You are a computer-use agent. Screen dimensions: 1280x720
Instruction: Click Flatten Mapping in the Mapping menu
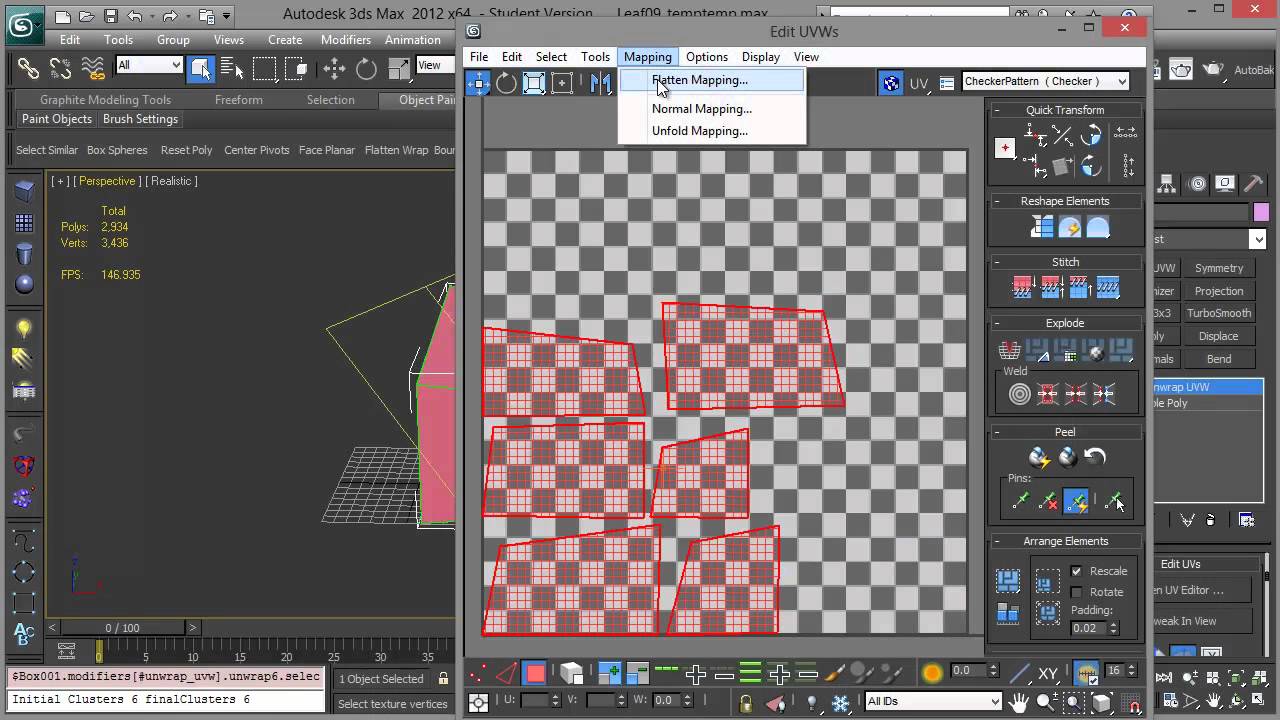click(x=699, y=80)
